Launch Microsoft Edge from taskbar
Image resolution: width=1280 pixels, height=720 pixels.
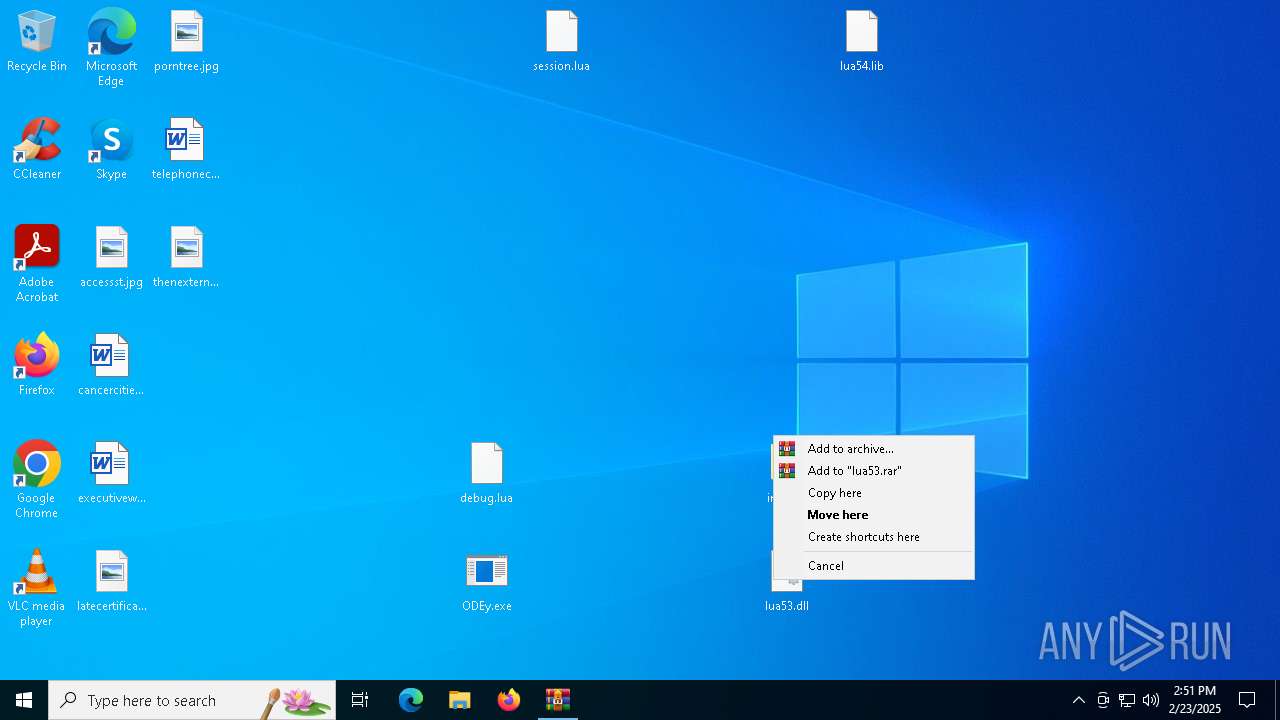411,700
